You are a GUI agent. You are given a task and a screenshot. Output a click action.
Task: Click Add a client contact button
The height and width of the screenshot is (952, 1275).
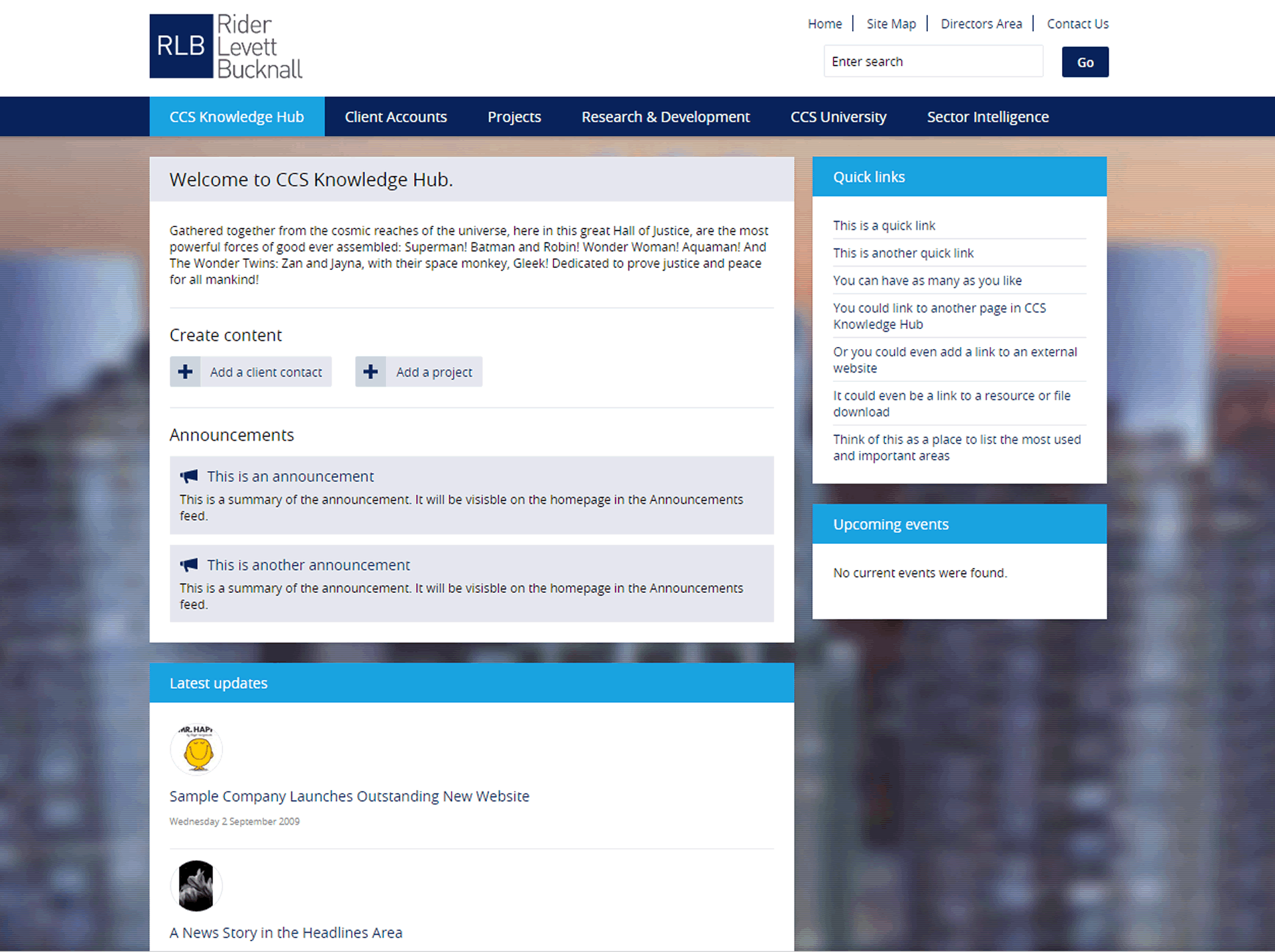coord(251,372)
